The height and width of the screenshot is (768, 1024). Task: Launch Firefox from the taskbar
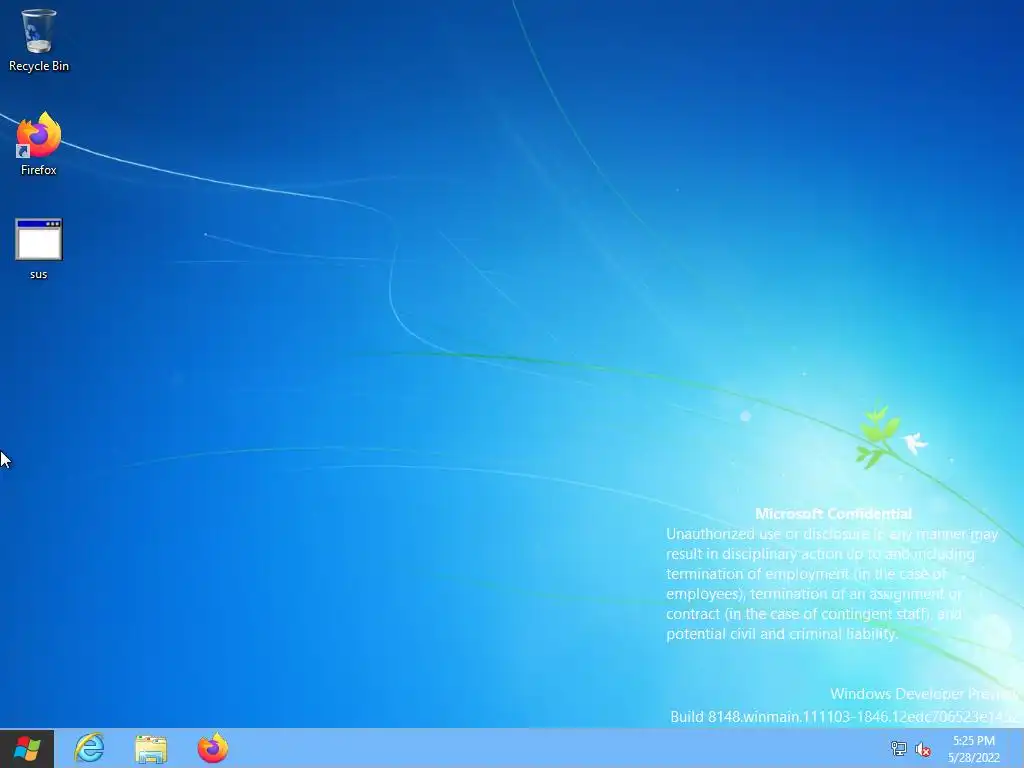[x=213, y=748]
